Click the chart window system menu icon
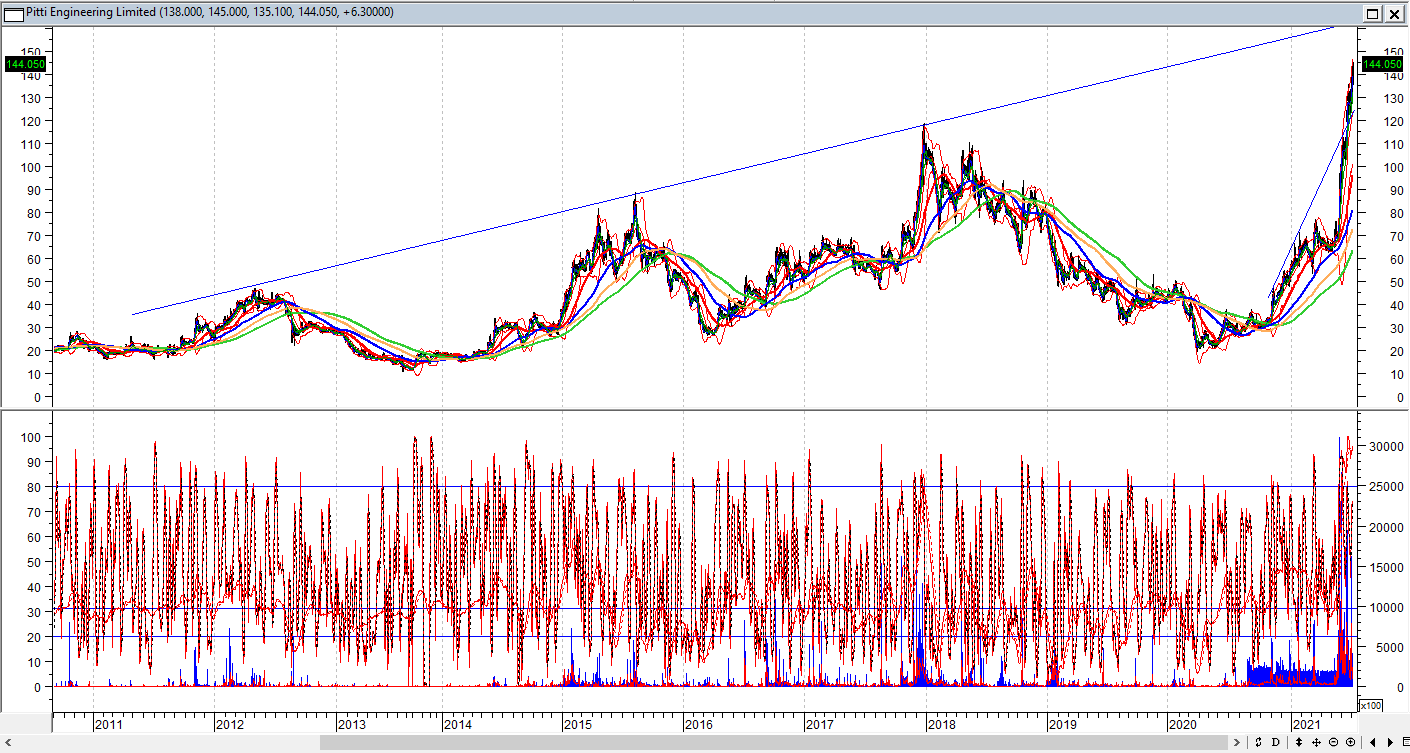Screen dimensions: 1410x753 tap(14, 12)
